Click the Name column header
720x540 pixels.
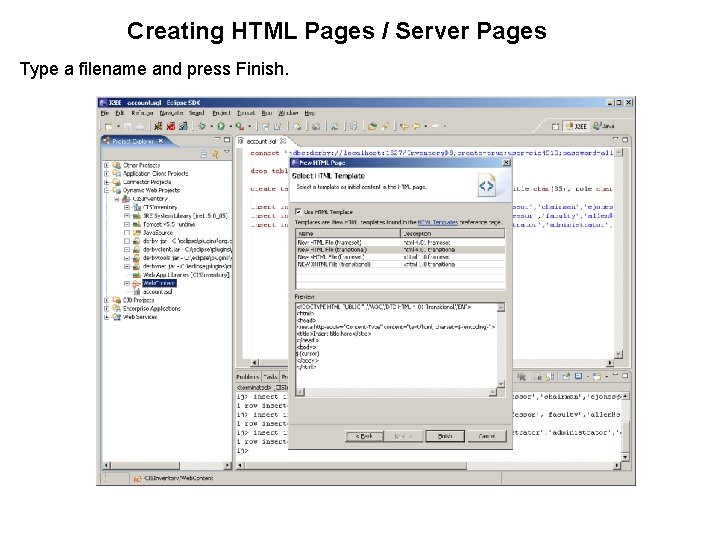click(x=348, y=233)
